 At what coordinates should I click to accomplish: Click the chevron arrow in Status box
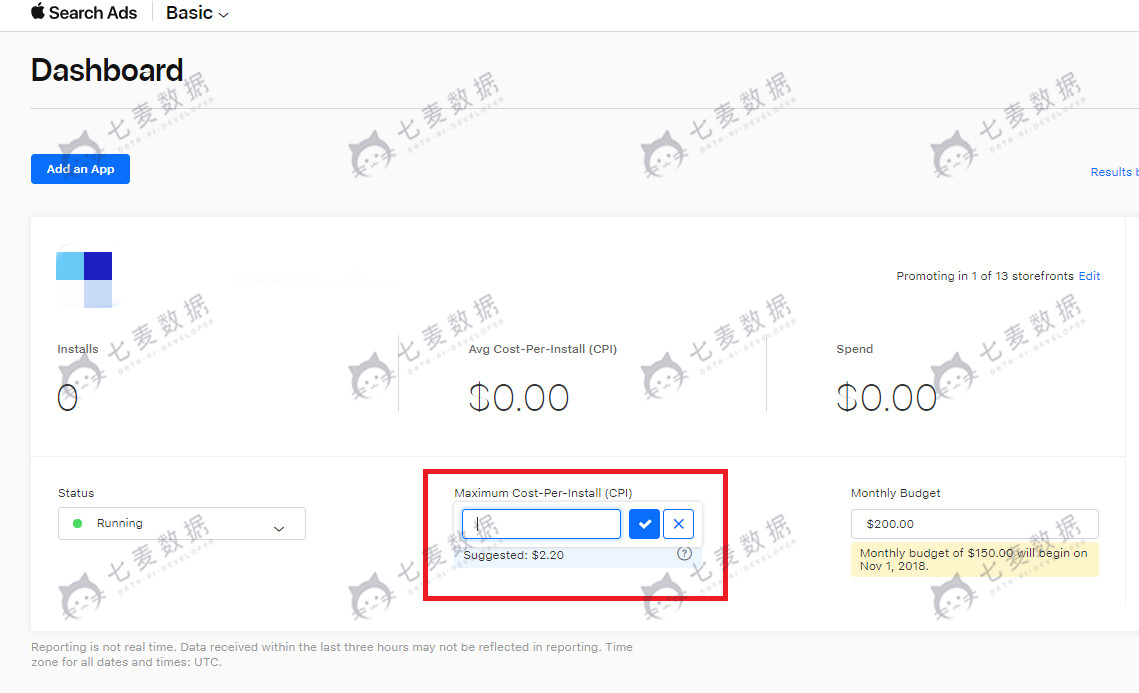(x=279, y=527)
